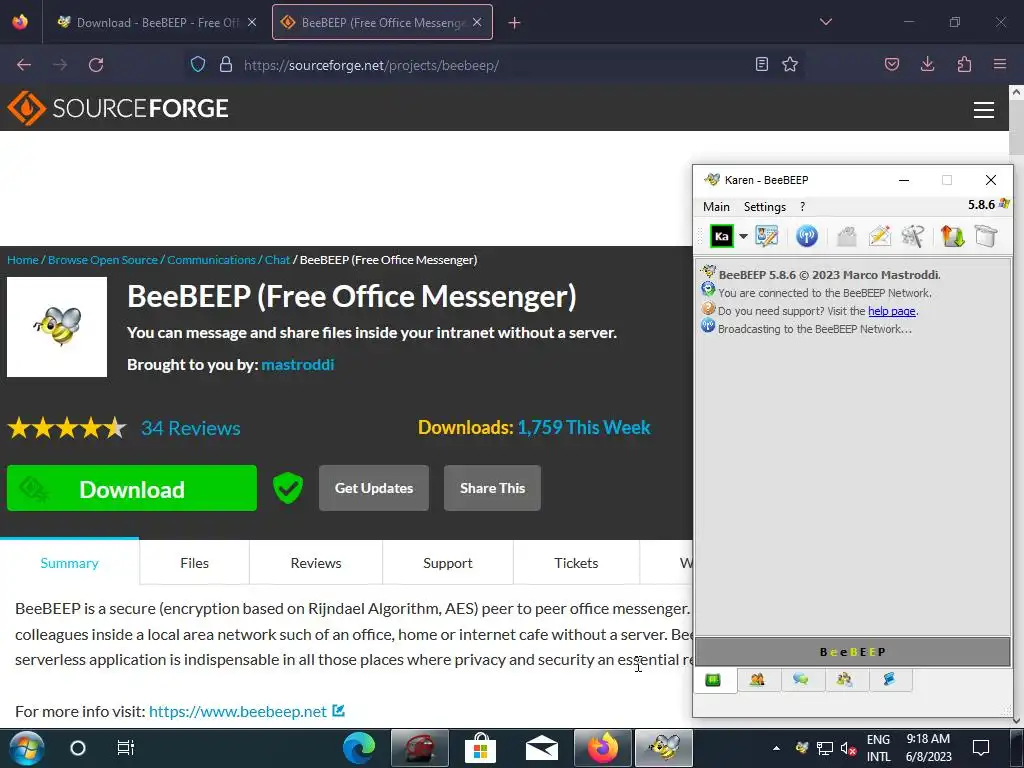Open the status dropdown arrow next to Ka avatar
This screenshot has height=768, width=1024.
743,236
